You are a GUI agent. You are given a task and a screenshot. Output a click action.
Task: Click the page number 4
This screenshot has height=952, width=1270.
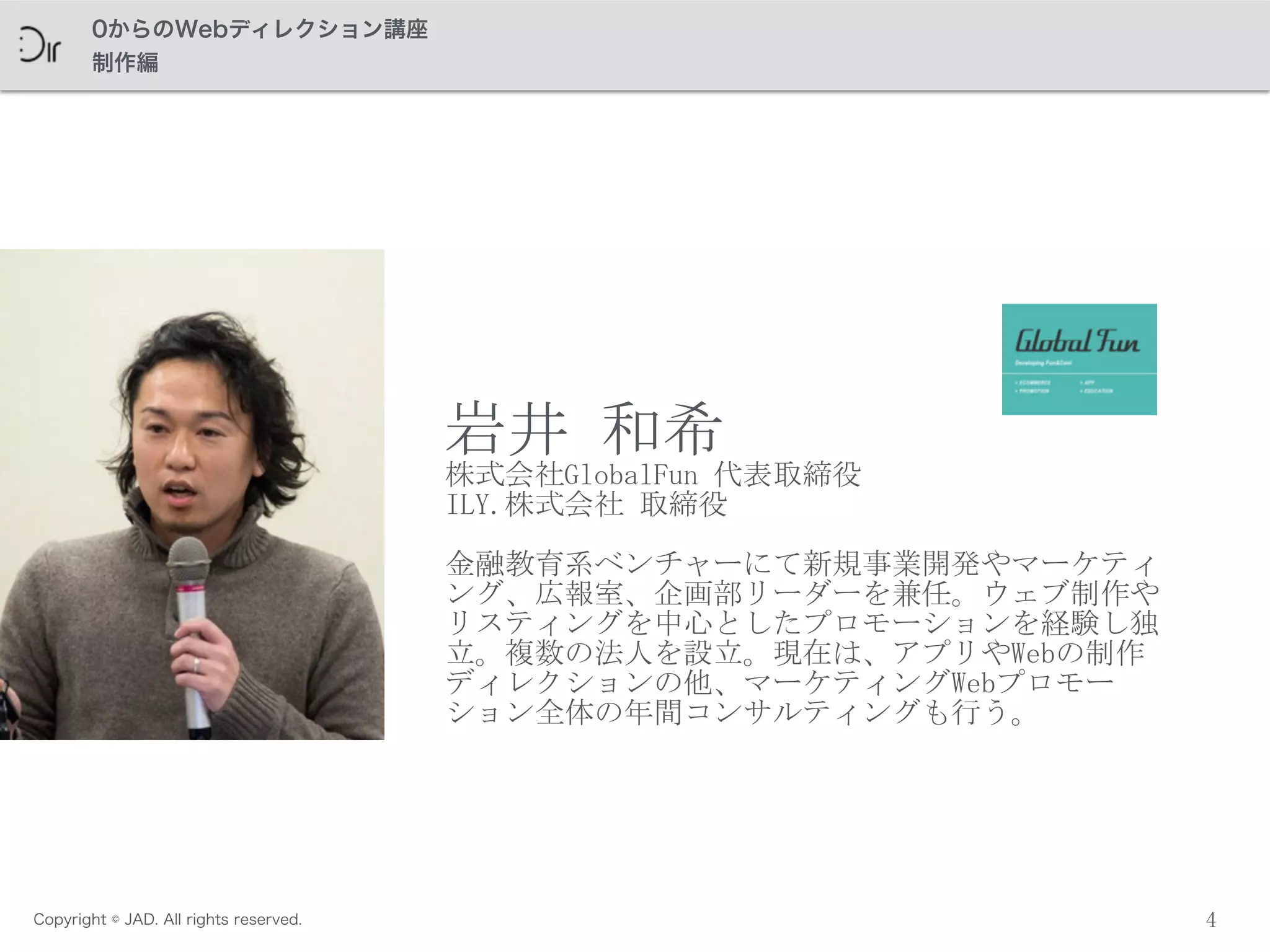click(x=1210, y=920)
